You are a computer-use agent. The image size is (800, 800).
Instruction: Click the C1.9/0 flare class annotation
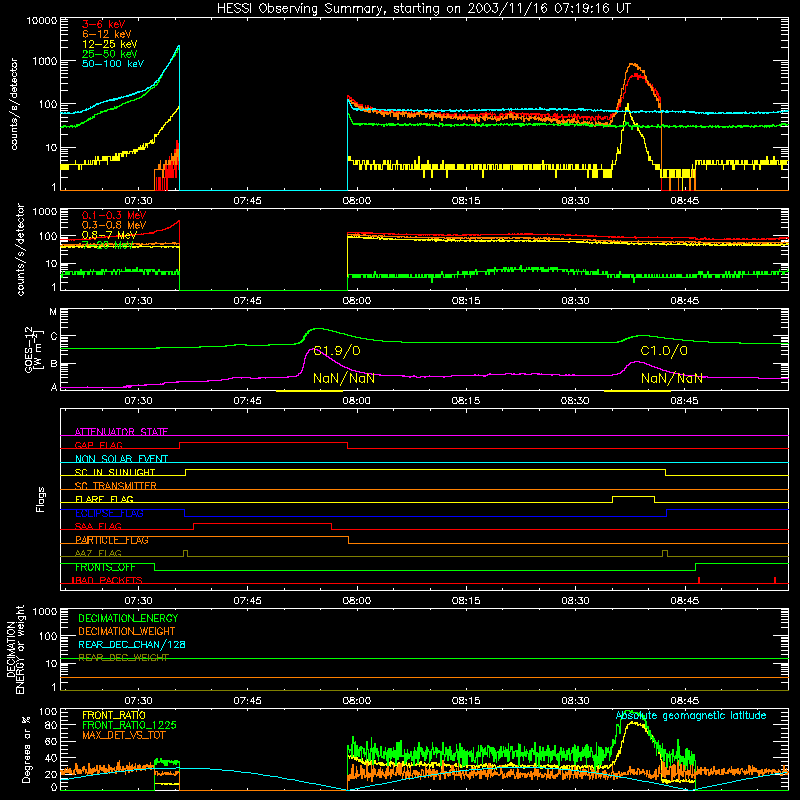tap(337, 351)
